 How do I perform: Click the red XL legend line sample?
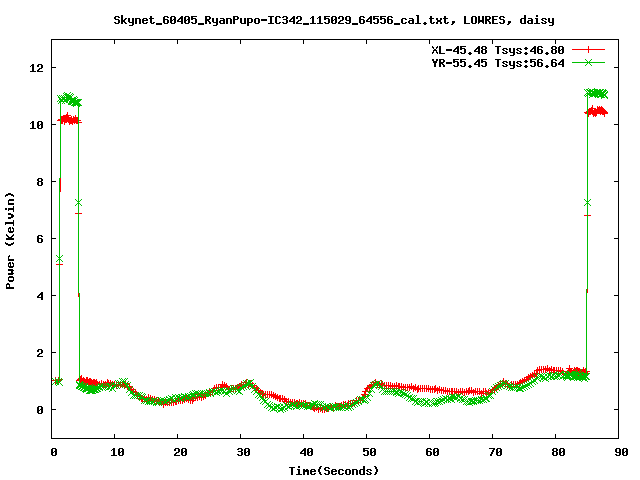click(588, 50)
